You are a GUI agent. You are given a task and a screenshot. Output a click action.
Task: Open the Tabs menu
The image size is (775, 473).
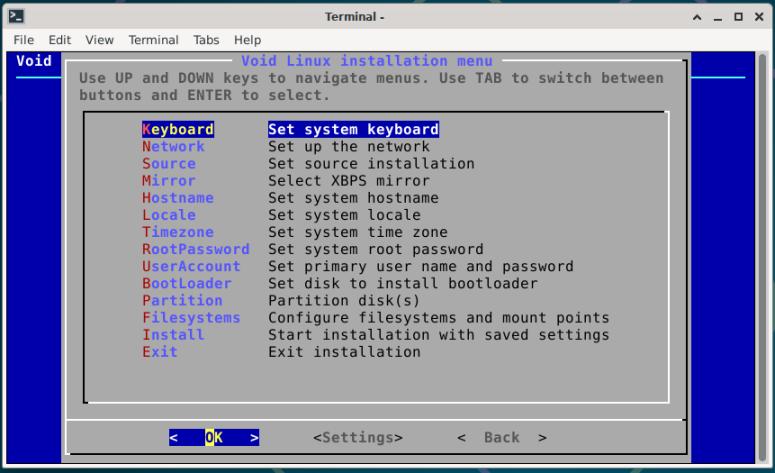[206, 40]
